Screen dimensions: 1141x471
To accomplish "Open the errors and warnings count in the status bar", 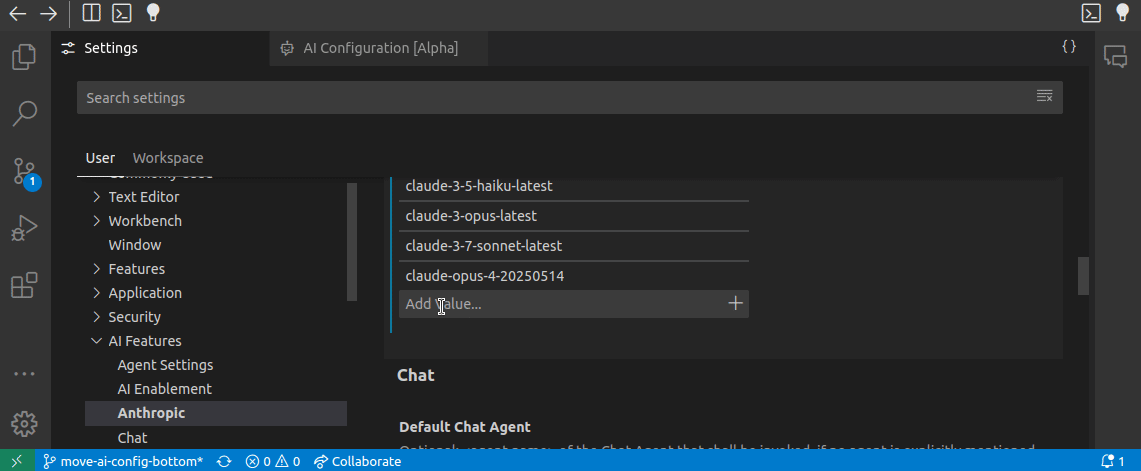I will pos(272,461).
